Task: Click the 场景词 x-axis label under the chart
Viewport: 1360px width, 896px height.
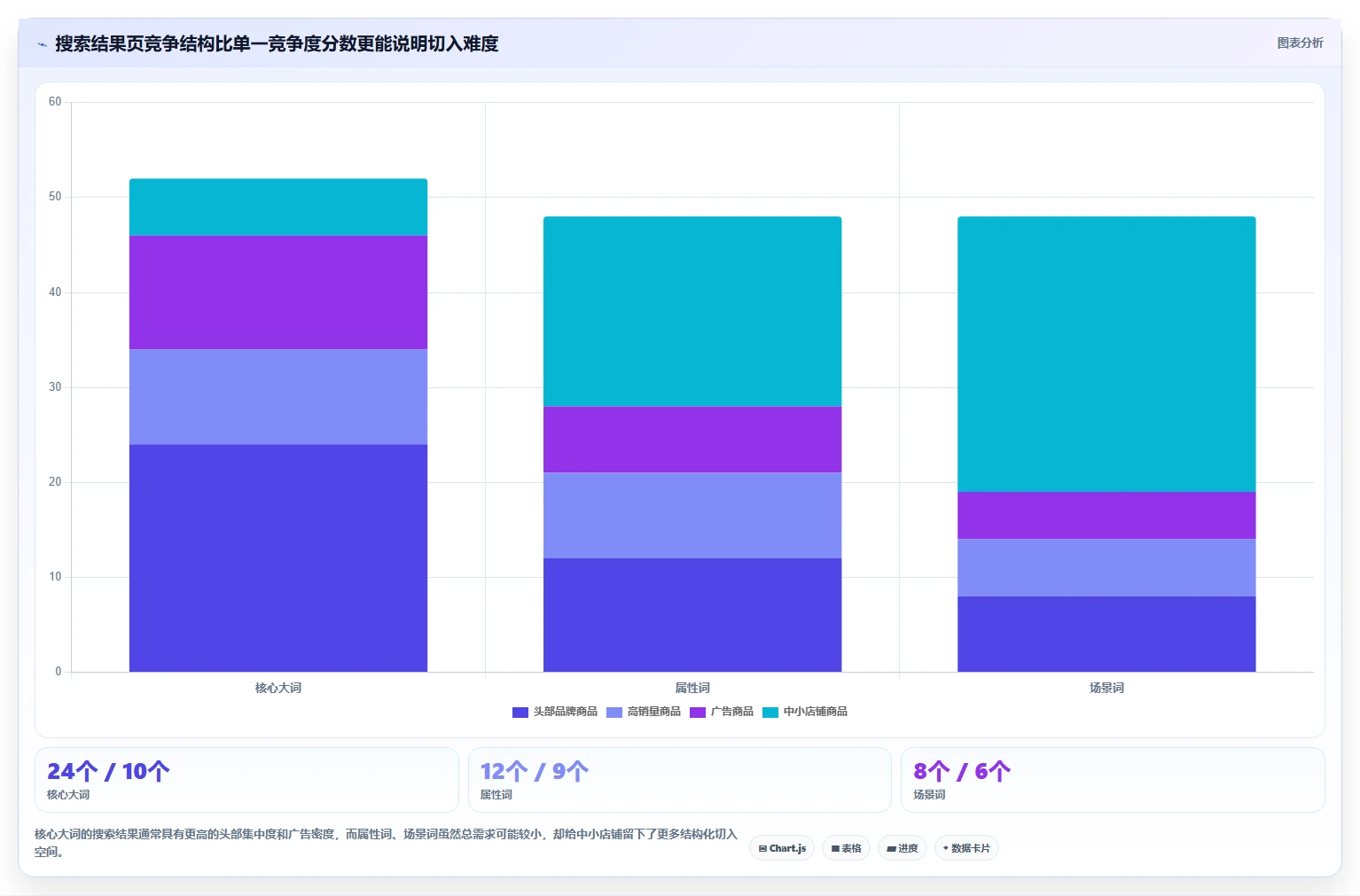Action: 1106,688
